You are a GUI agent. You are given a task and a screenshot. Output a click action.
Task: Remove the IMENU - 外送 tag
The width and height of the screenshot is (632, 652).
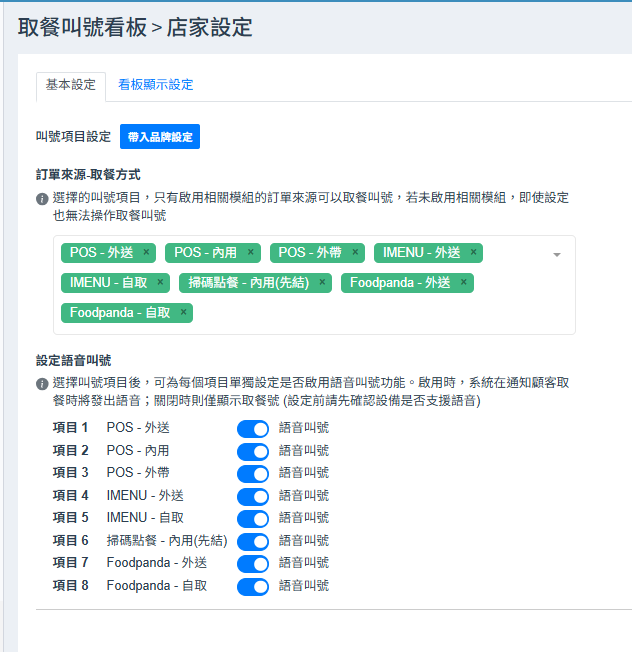click(x=473, y=253)
